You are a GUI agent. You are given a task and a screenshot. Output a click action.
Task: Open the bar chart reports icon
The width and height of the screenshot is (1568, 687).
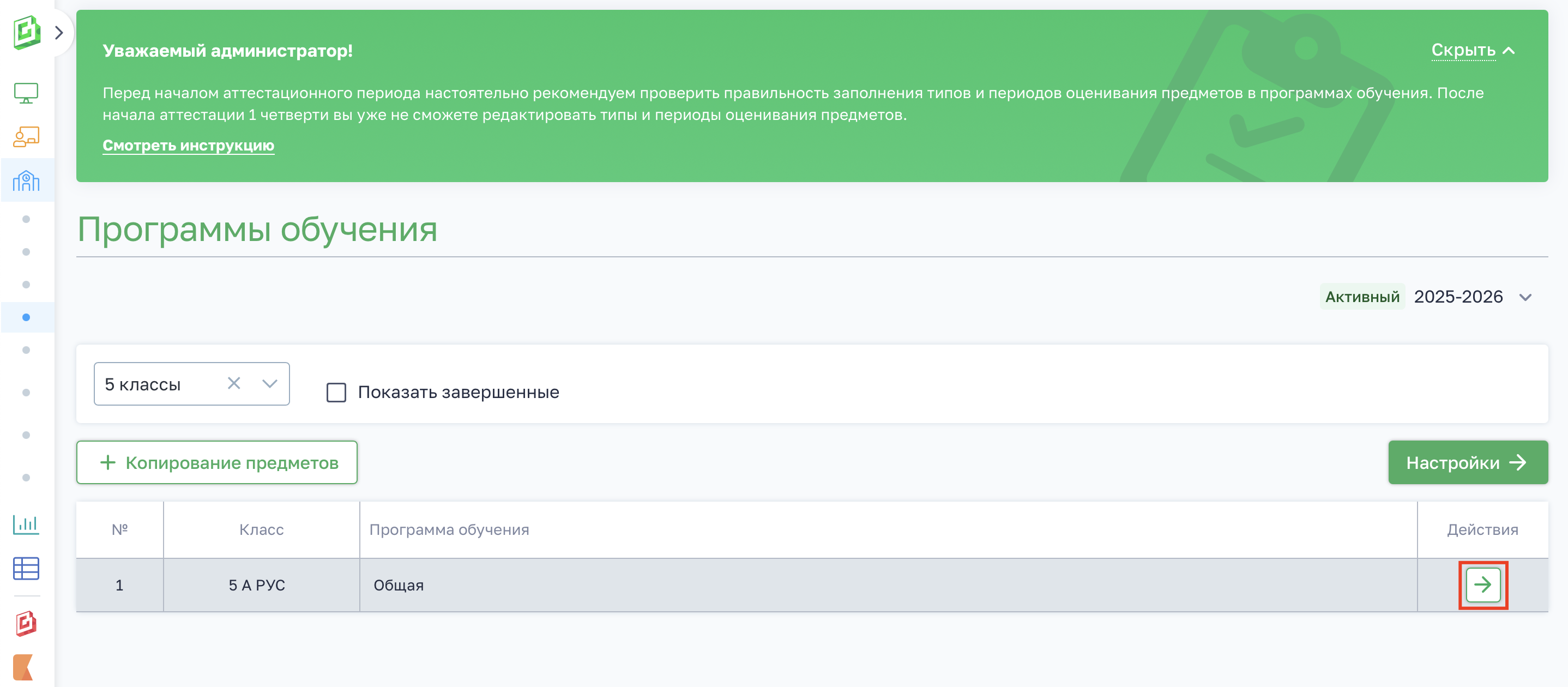click(26, 524)
